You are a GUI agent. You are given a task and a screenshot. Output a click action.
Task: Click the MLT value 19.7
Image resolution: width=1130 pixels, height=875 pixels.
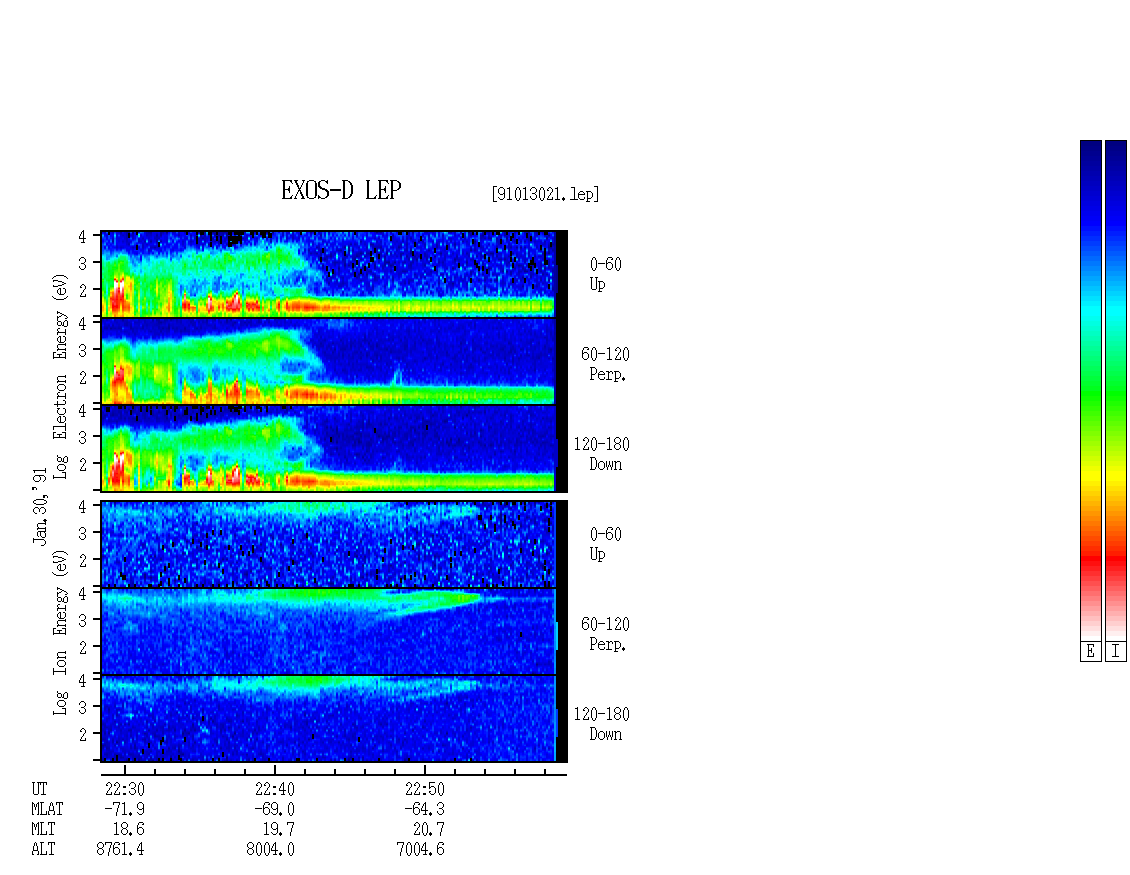(278, 830)
